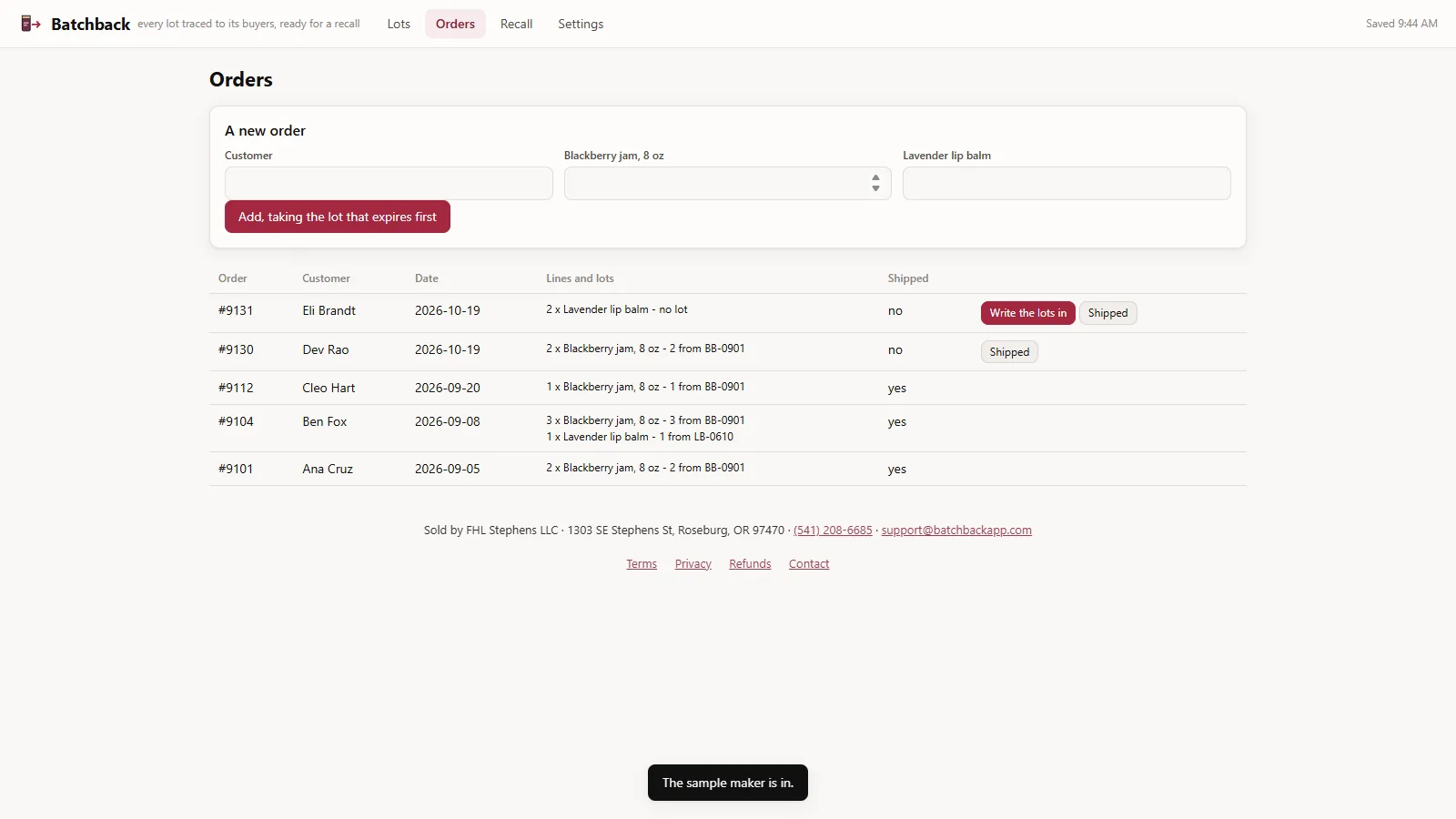Click customer name Ben Fox

(x=324, y=421)
